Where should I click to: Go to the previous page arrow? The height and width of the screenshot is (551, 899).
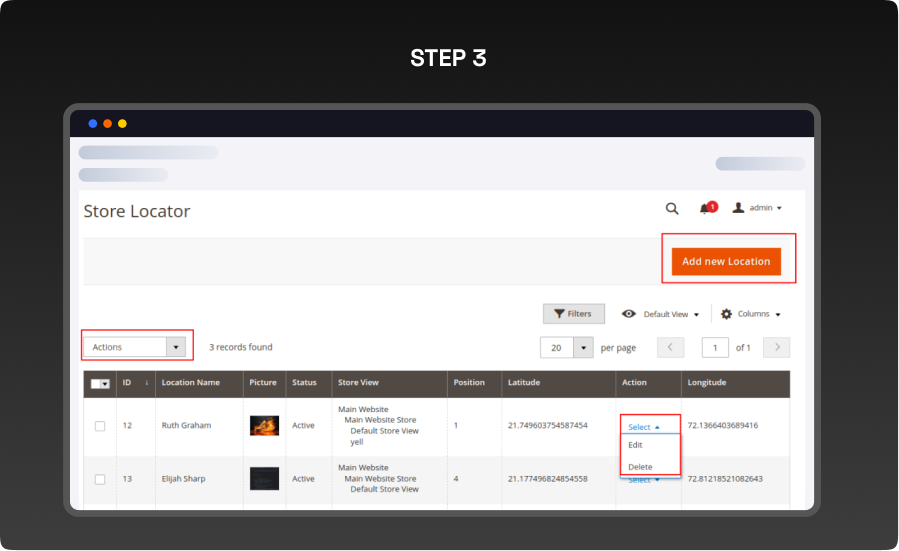pyautogui.click(x=670, y=347)
